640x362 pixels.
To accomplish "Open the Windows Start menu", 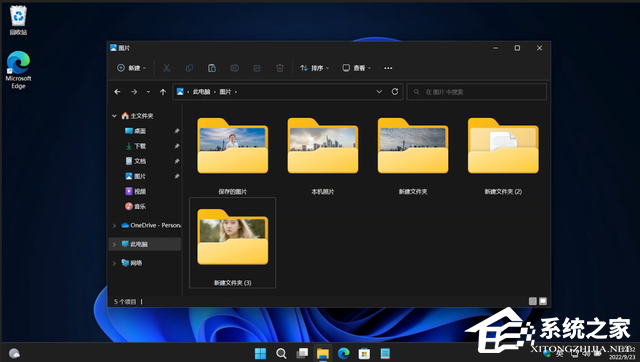I will coord(260,353).
